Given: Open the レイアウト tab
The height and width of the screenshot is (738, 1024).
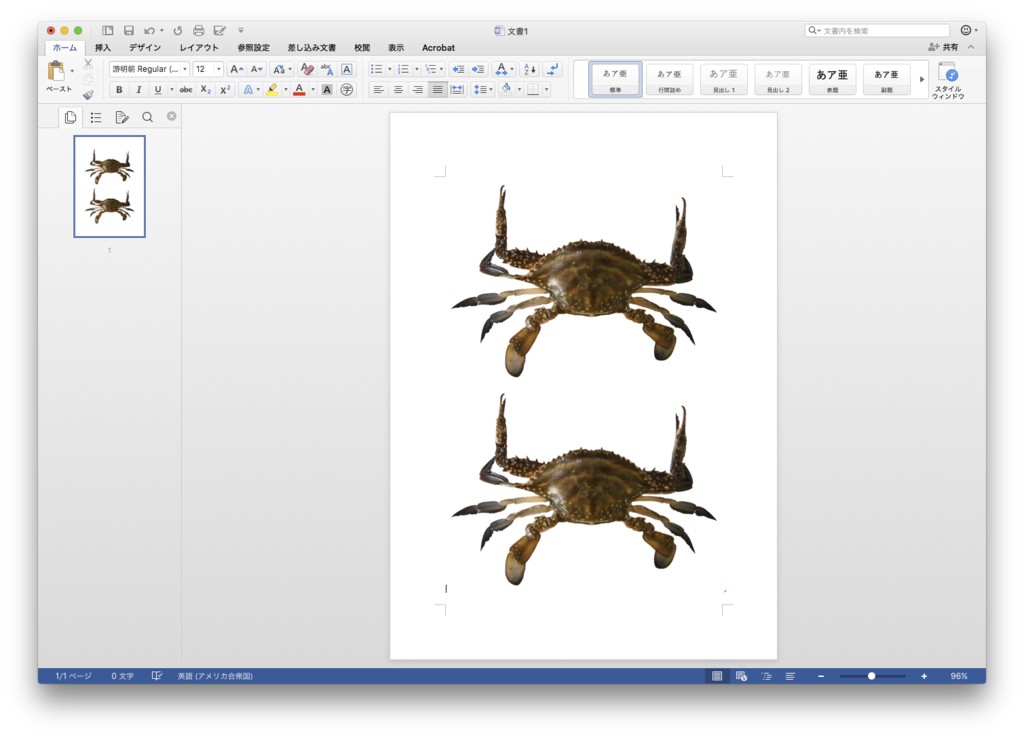Looking at the screenshot, I should [199, 48].
